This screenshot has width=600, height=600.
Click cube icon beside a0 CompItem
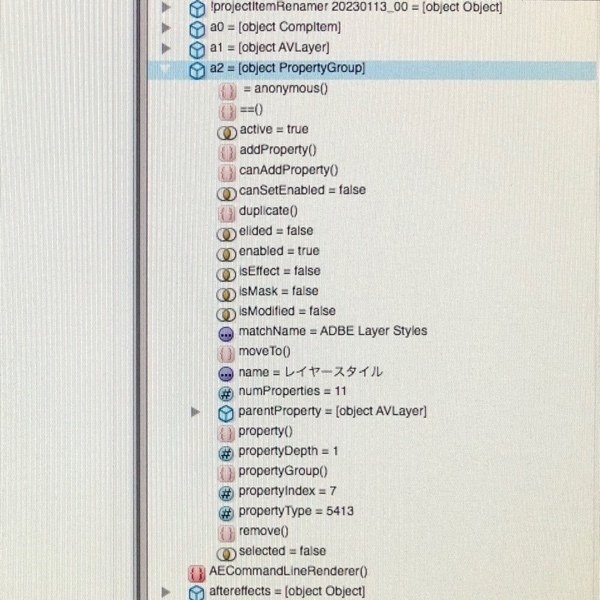[197, 29]
